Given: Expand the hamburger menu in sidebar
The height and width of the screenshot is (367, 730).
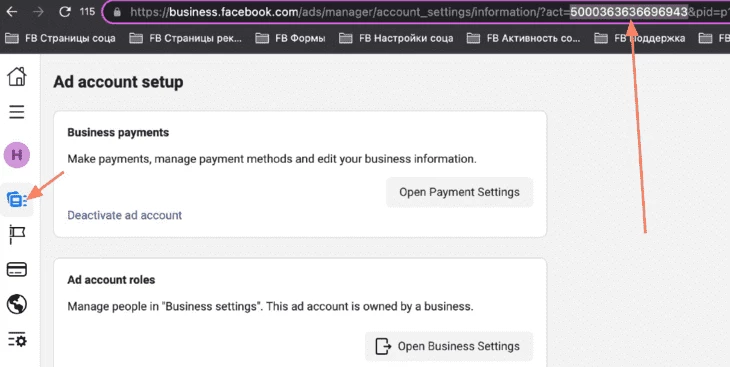Looking at the screenshot, I should tap(17, 112).
